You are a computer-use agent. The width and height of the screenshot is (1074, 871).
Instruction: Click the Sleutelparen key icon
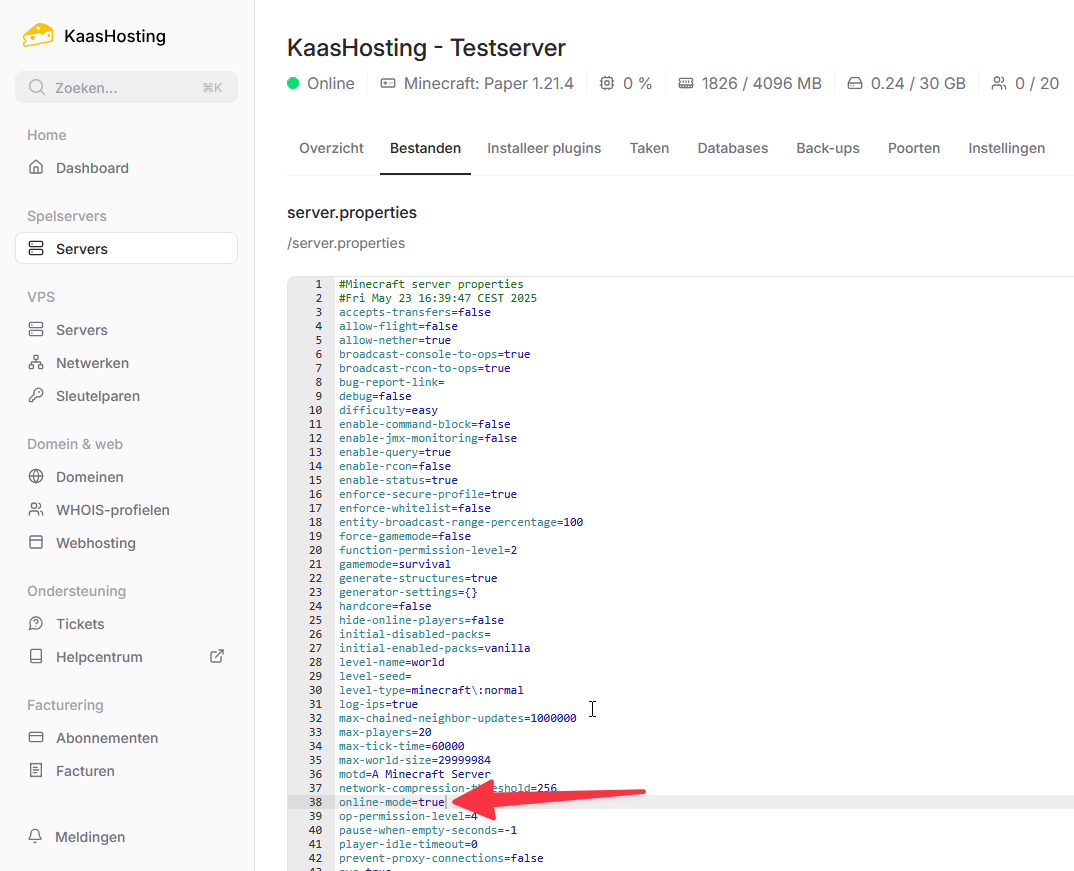37,396
